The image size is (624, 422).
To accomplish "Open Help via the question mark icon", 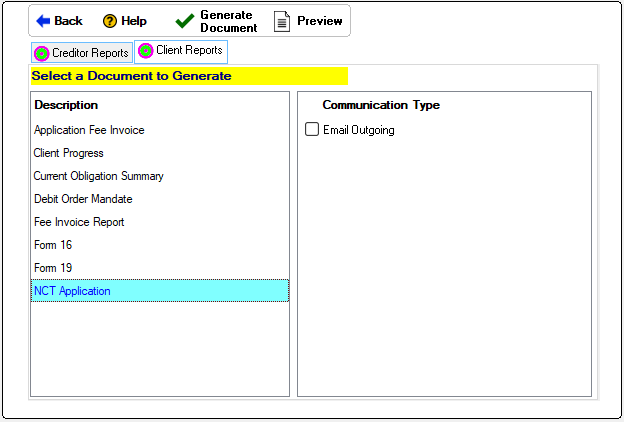I will tap(110, 21).
